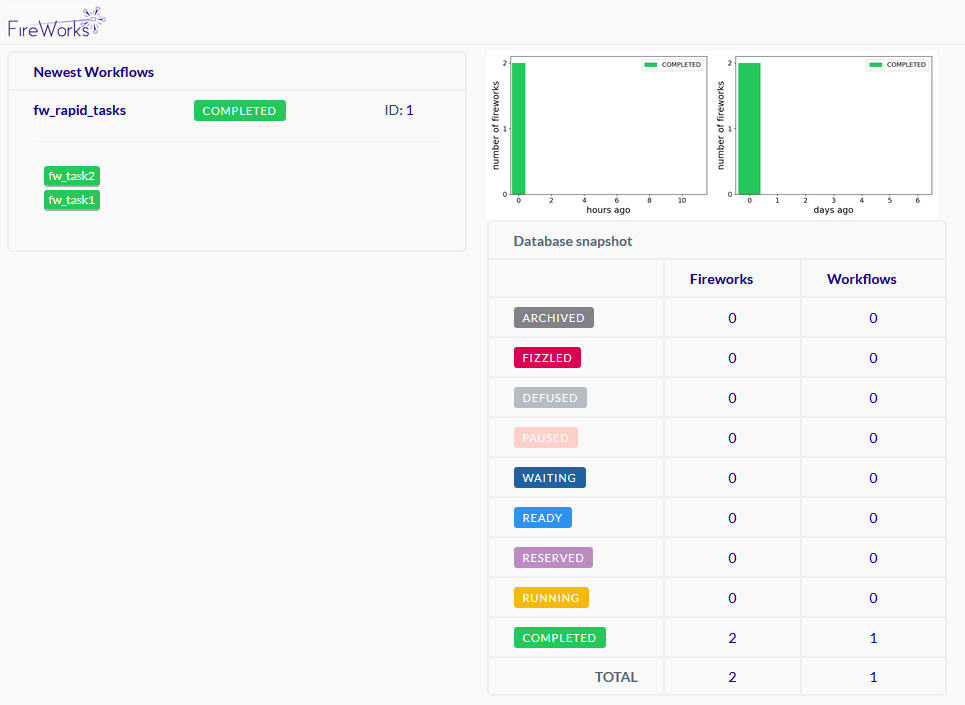Select the PAUSED status badge

coord(546,437)
